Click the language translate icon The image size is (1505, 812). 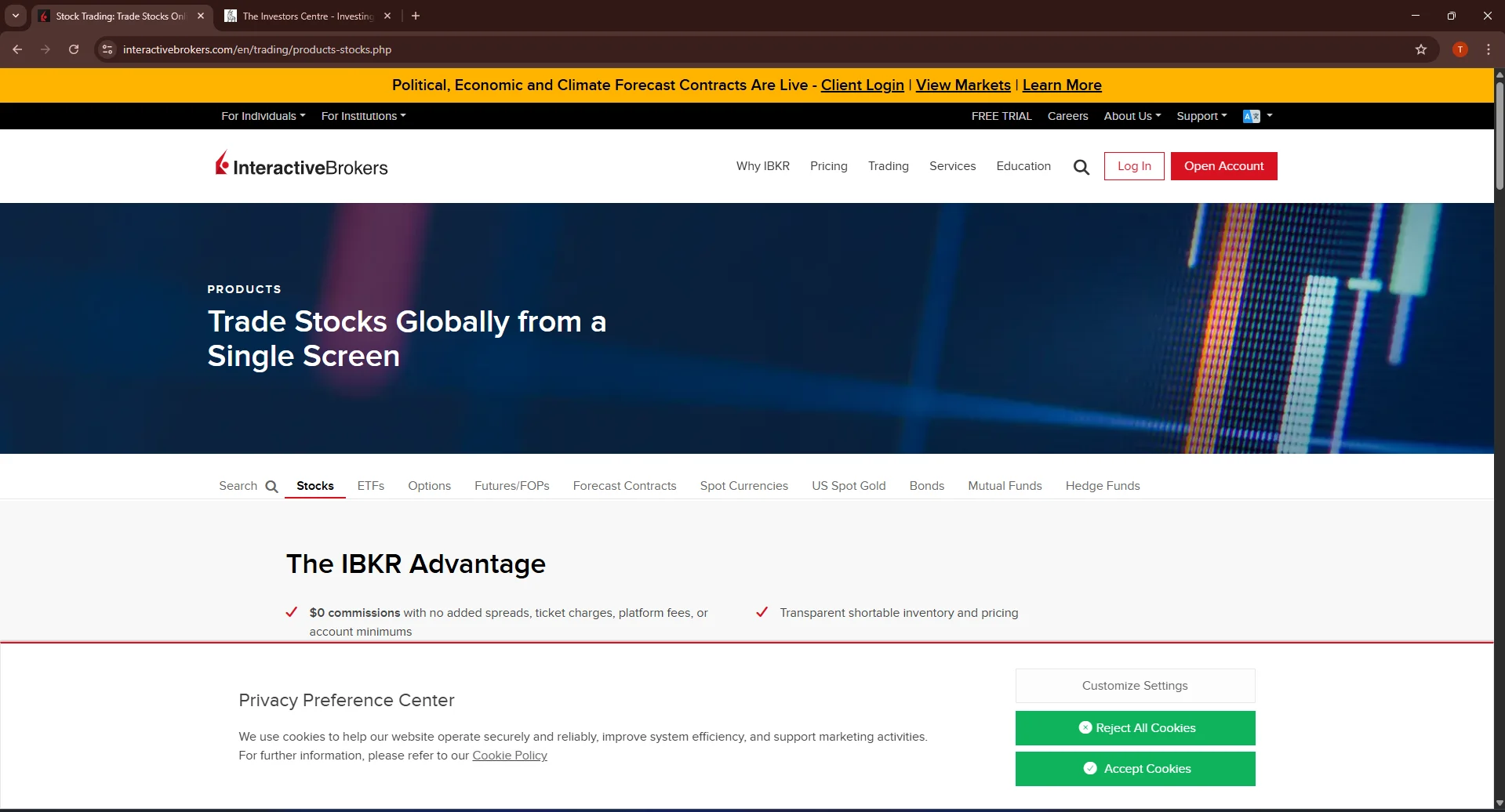[1252, 116]
